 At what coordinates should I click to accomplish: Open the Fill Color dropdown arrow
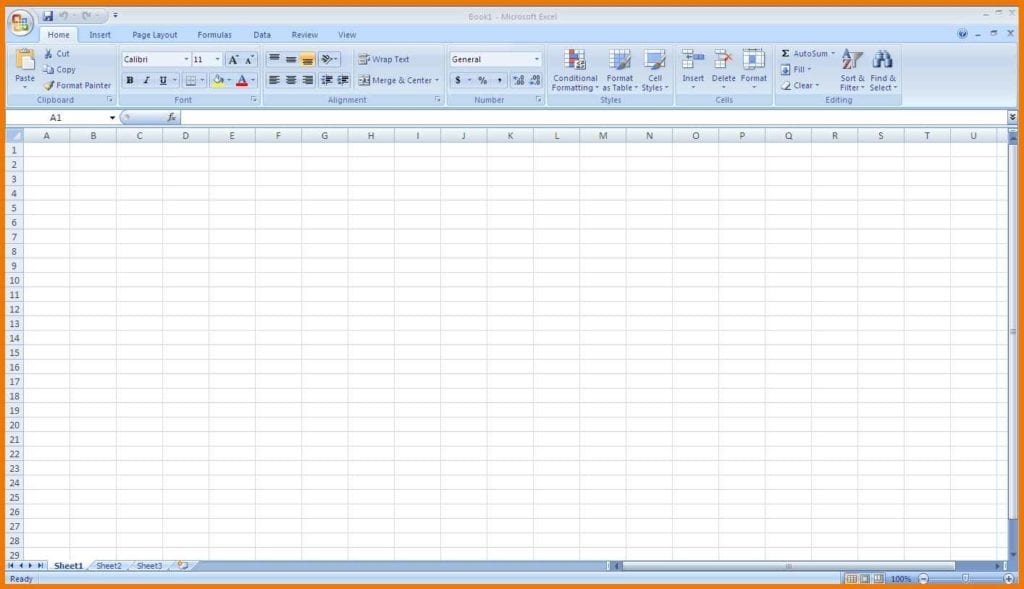coord(232,79)
